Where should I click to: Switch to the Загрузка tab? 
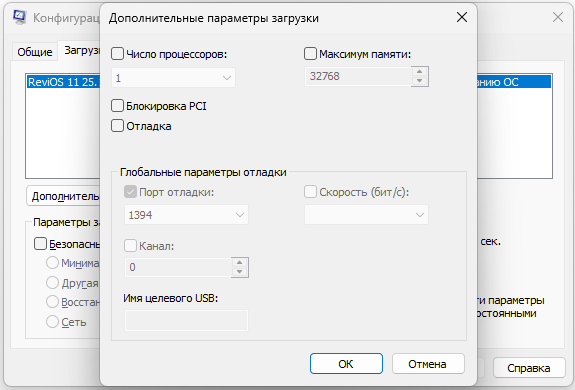coord(80,51)
